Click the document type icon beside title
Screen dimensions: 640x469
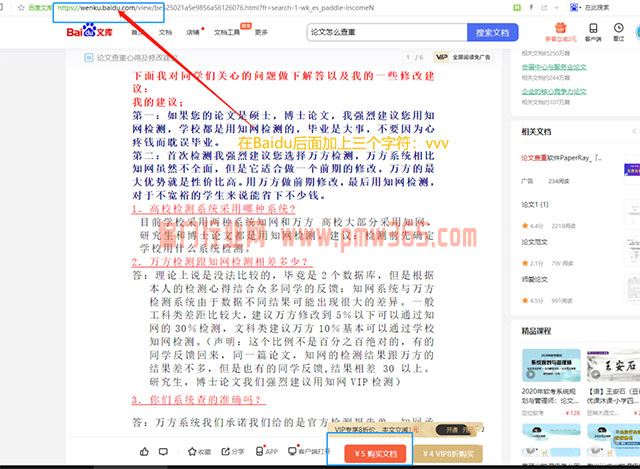point(89,58)
